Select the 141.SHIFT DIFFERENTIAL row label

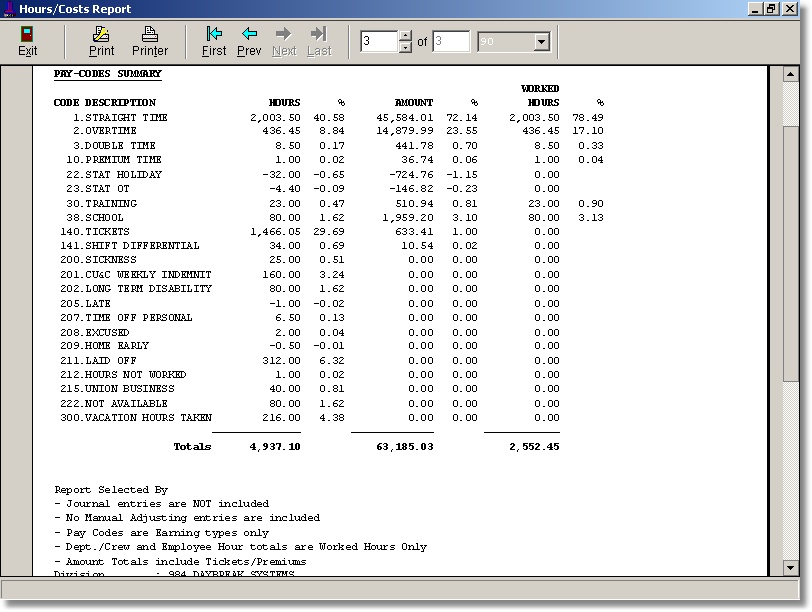coord(130,245)
